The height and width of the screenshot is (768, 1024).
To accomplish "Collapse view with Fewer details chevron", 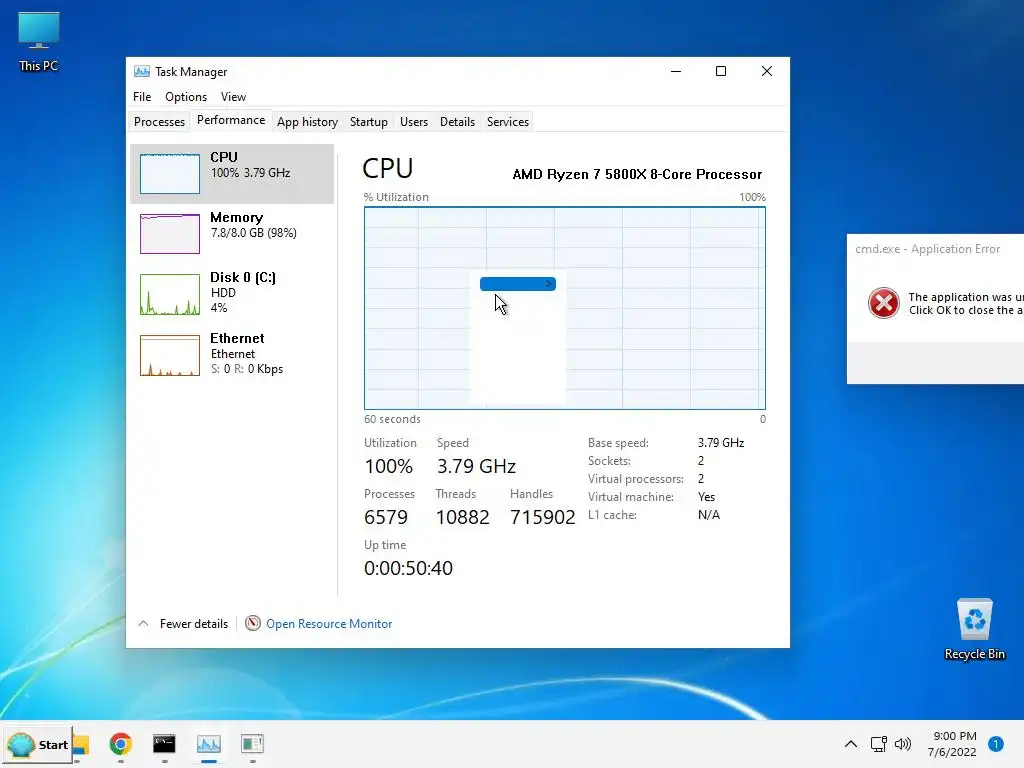I will click(143, 624).
